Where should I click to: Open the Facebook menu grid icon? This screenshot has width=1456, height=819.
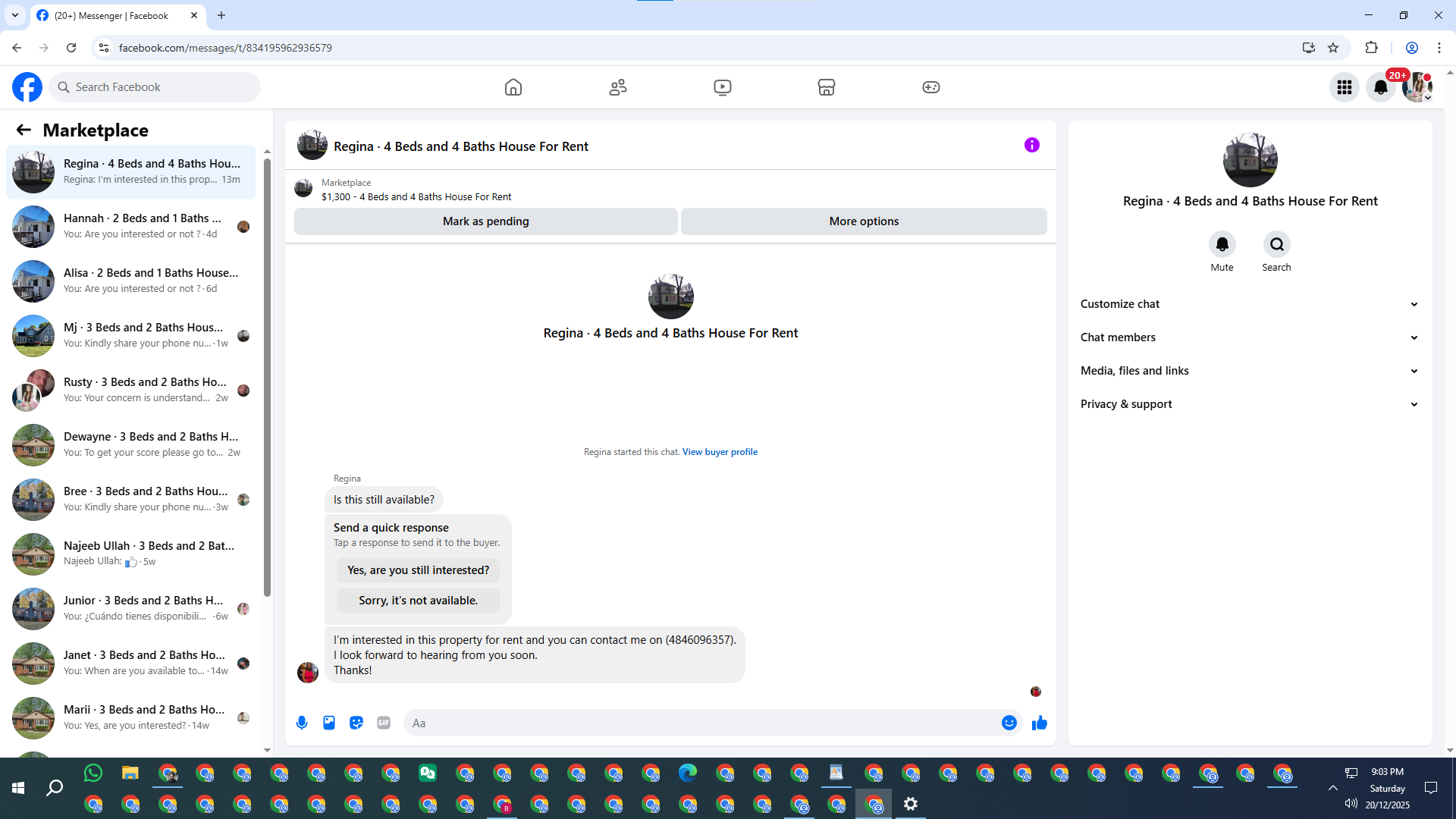click(1345, 87)
